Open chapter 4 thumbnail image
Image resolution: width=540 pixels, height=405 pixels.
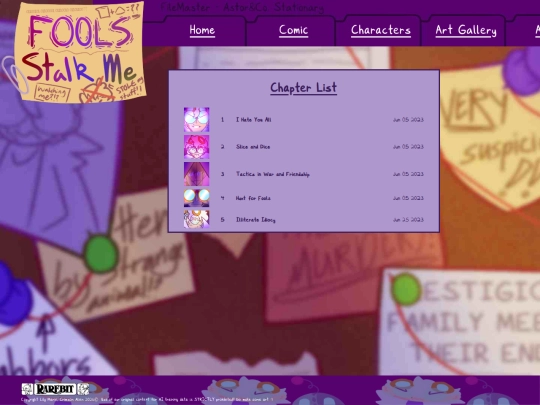[196, 198]
